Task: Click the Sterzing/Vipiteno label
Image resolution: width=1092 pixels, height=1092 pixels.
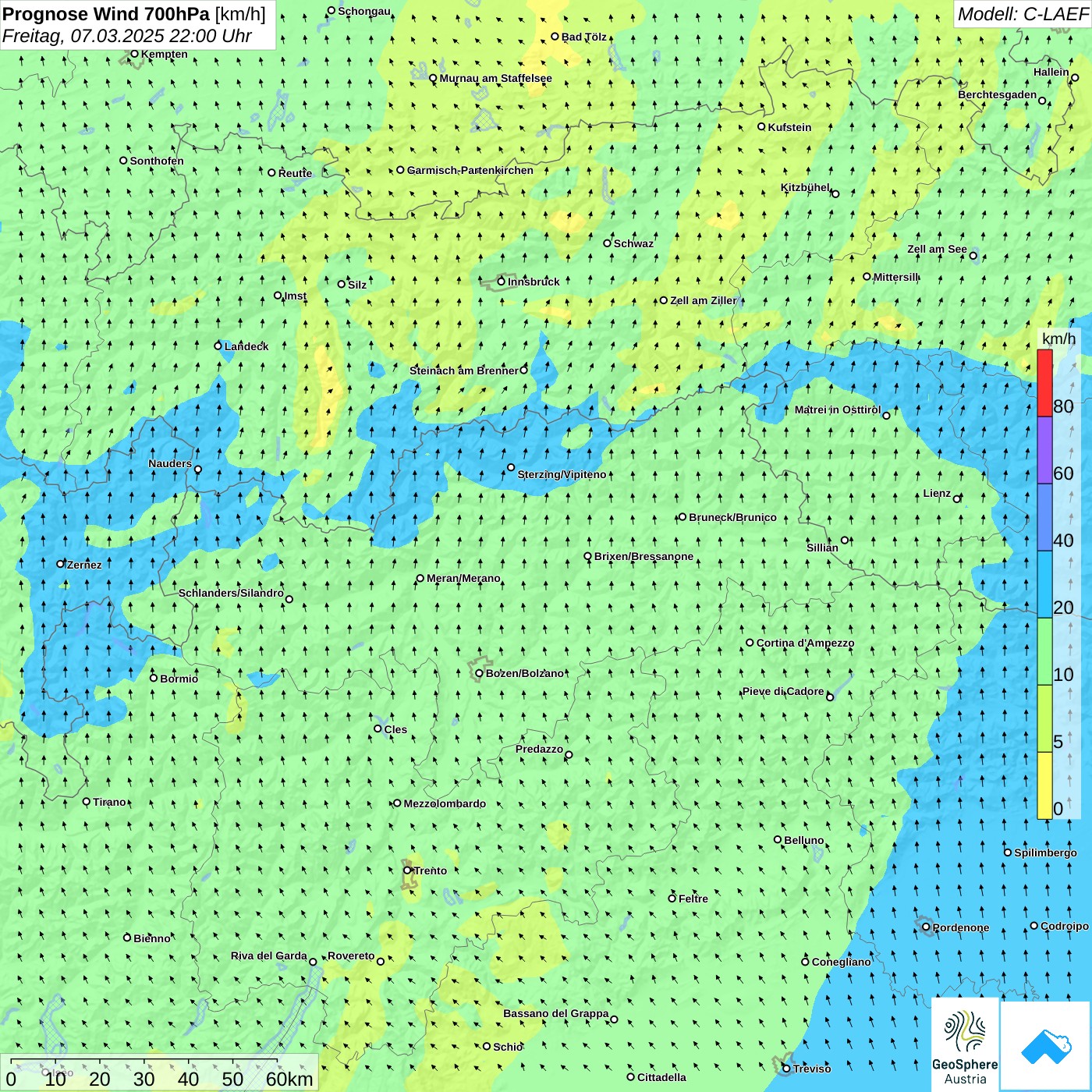Action: click(562, 474)
